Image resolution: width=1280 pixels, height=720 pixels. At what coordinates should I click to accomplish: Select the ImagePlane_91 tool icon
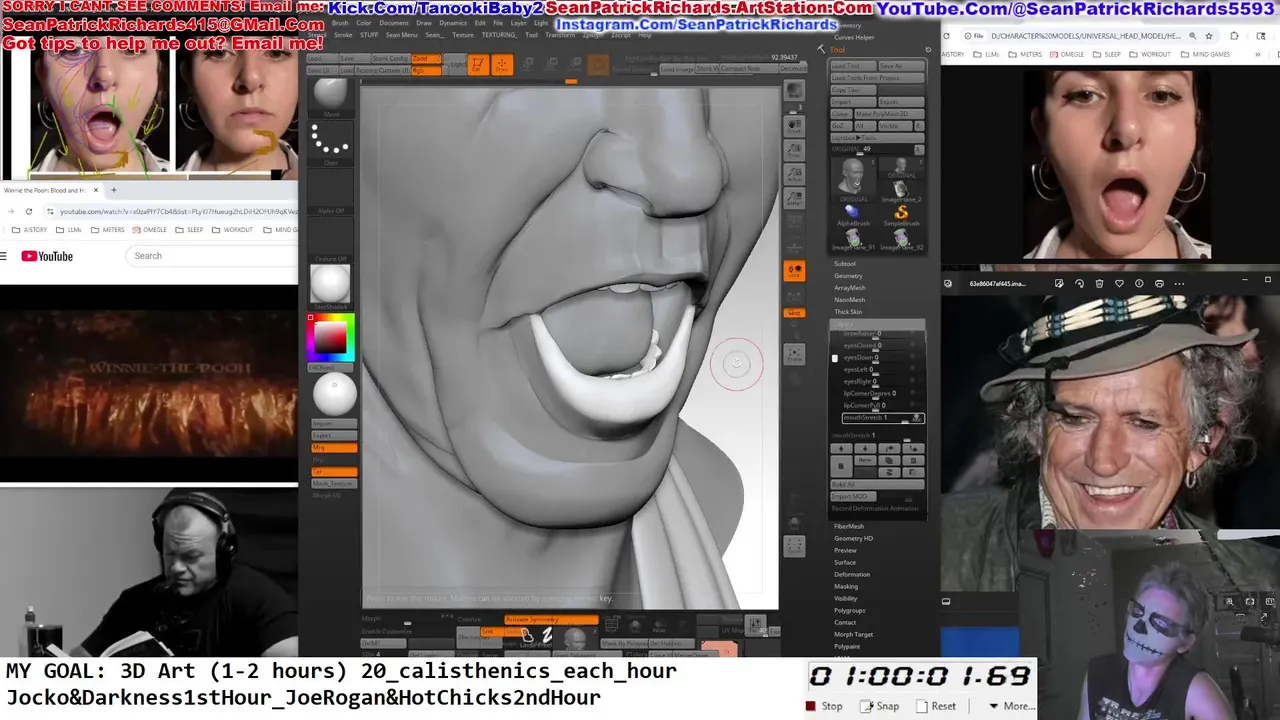[853, 238]
